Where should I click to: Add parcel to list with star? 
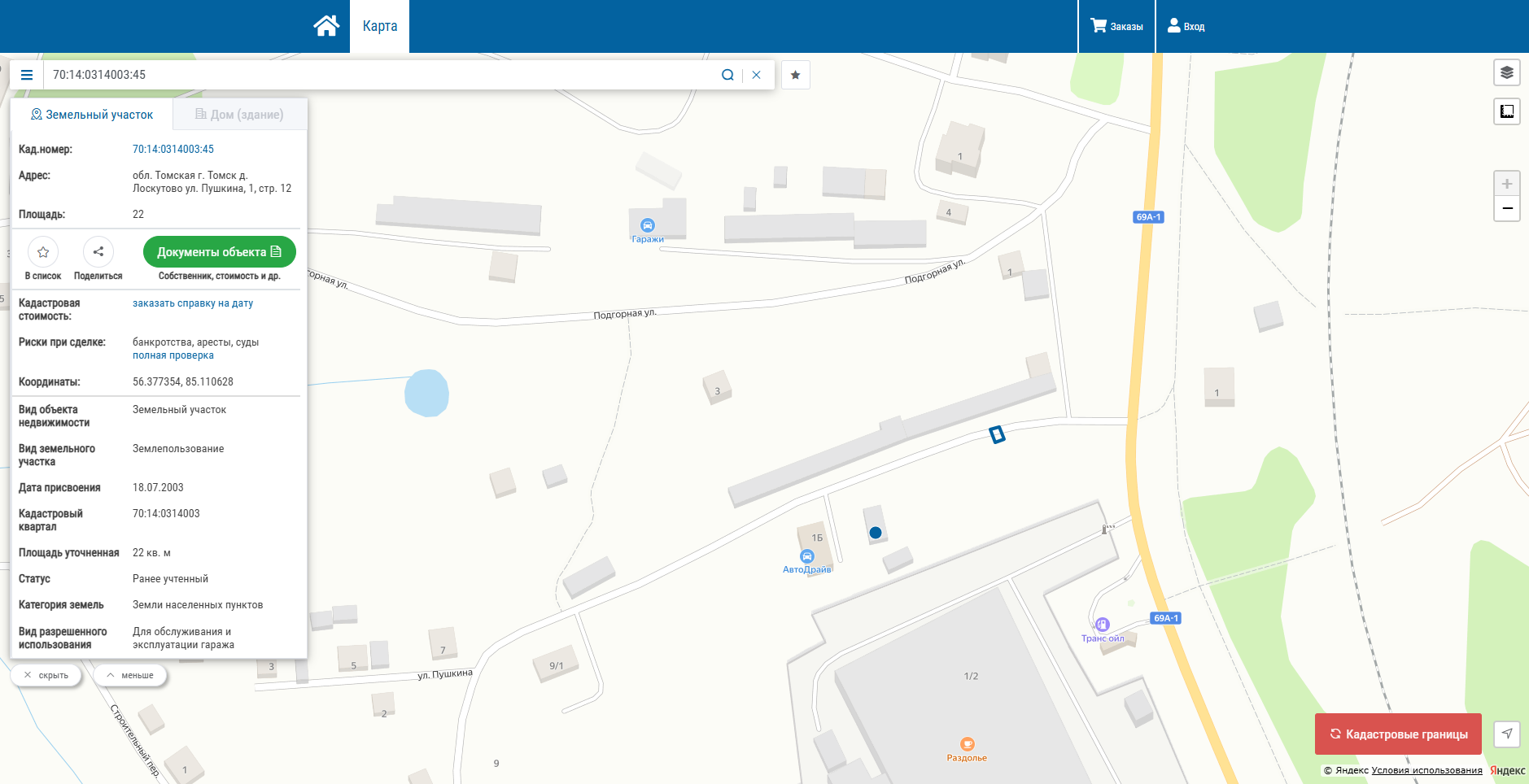[x=43, y=252]
